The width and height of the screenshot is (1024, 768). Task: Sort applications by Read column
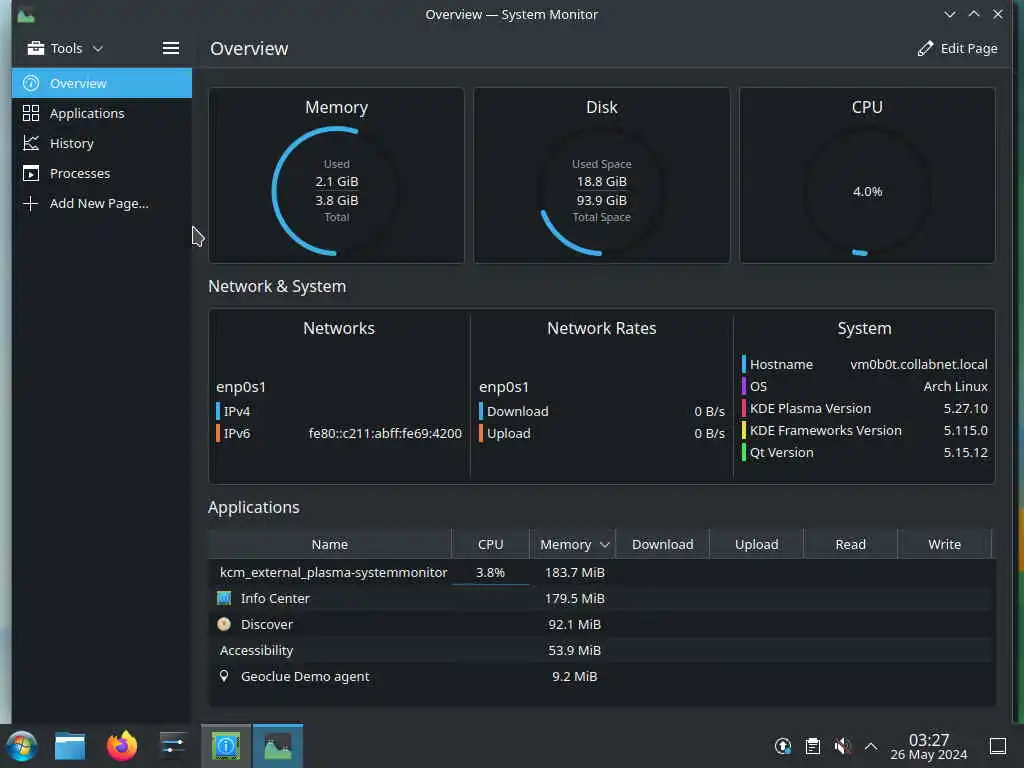click(x=850, y=544)
